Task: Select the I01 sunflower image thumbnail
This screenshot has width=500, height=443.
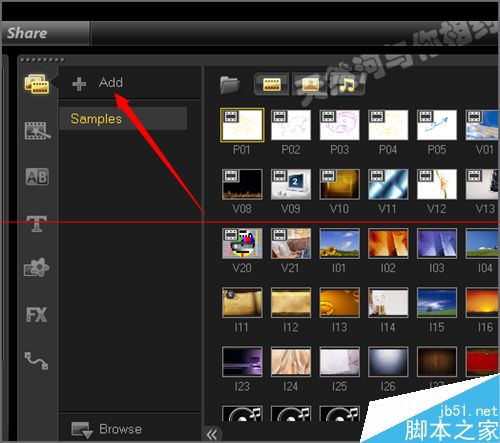Action: point(339,244)
